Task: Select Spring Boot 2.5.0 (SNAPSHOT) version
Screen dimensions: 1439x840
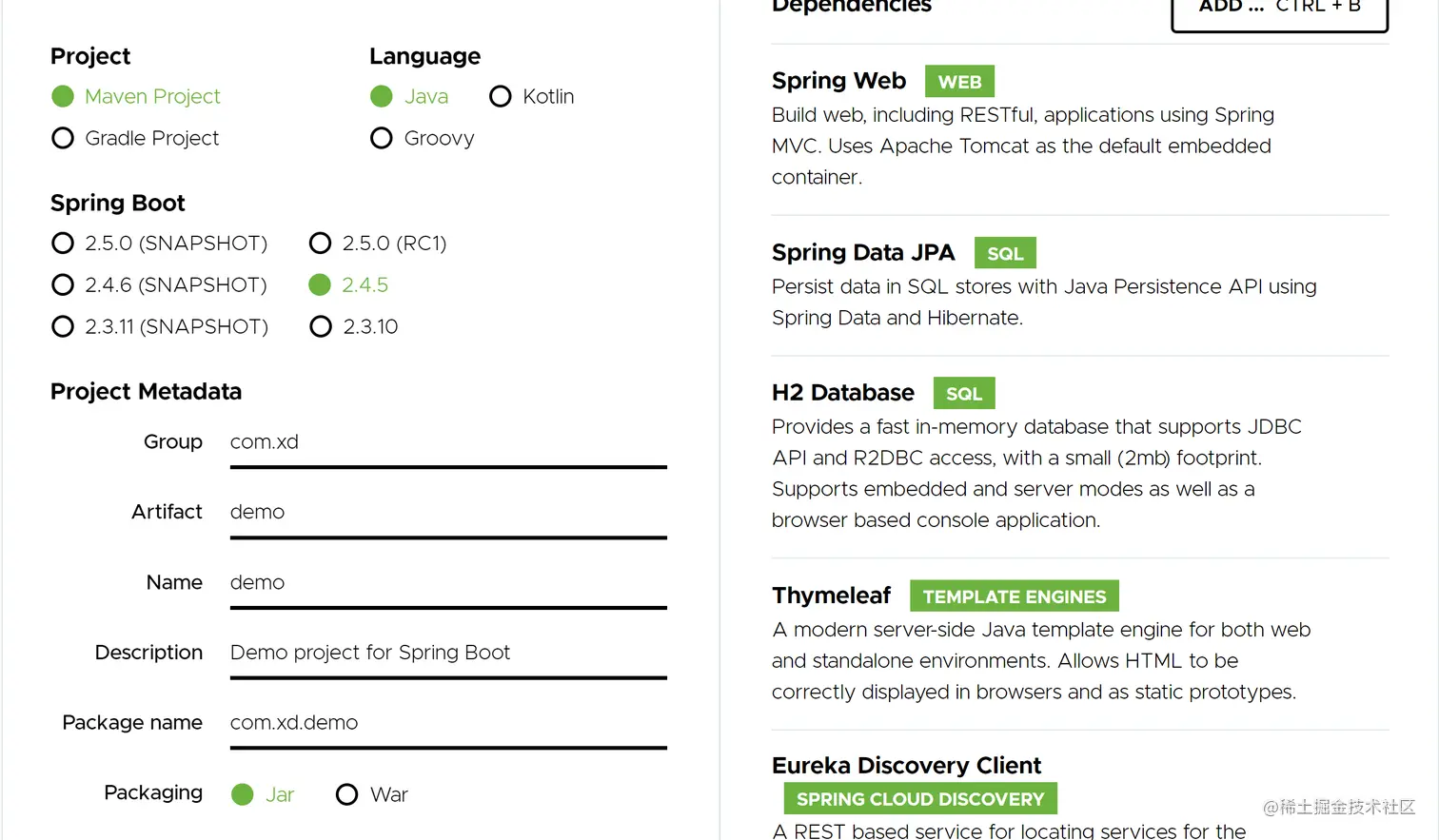Action: pyautogui.click(x=63, y=244)
